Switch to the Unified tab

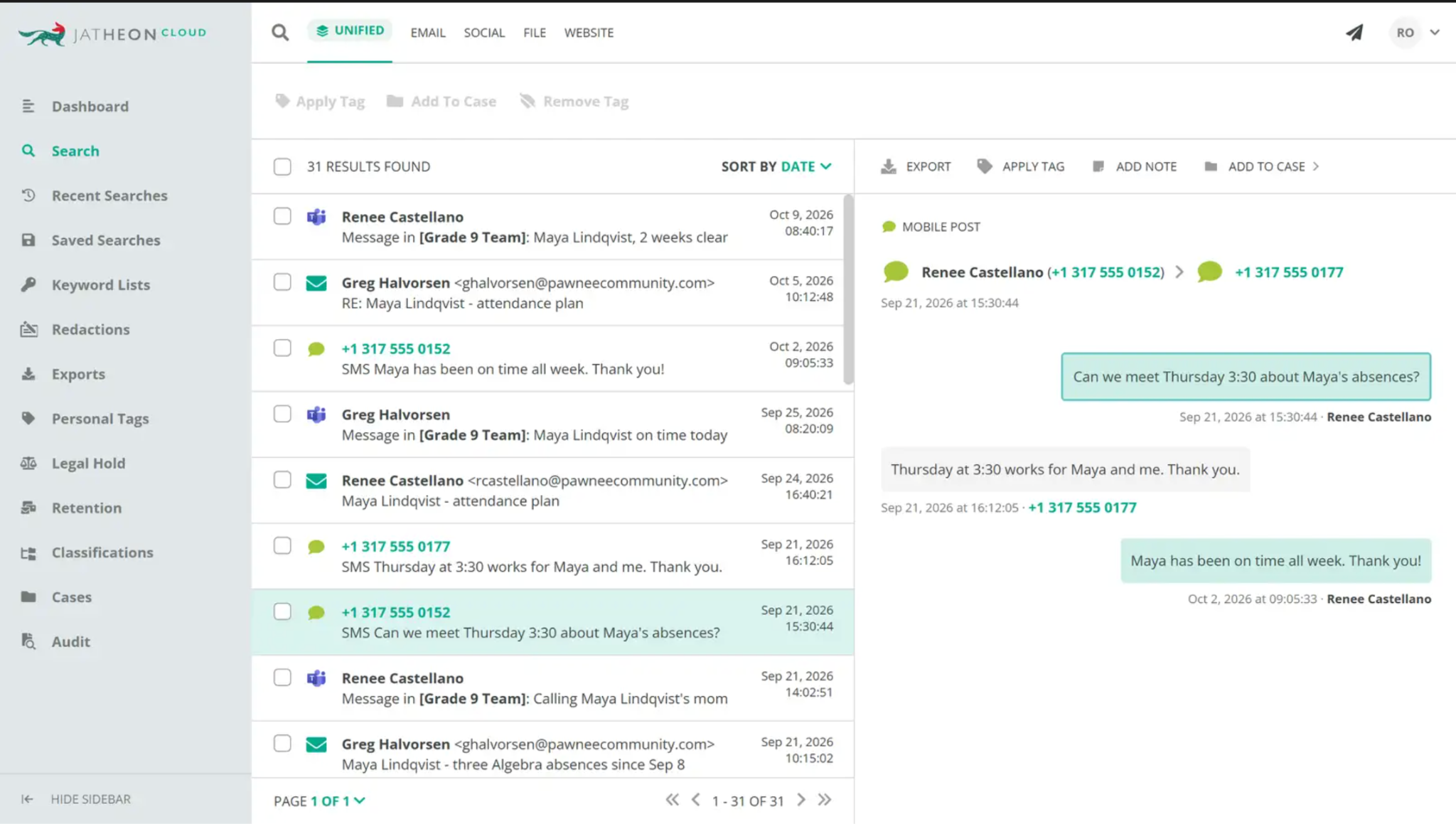[x=350, y=31]
